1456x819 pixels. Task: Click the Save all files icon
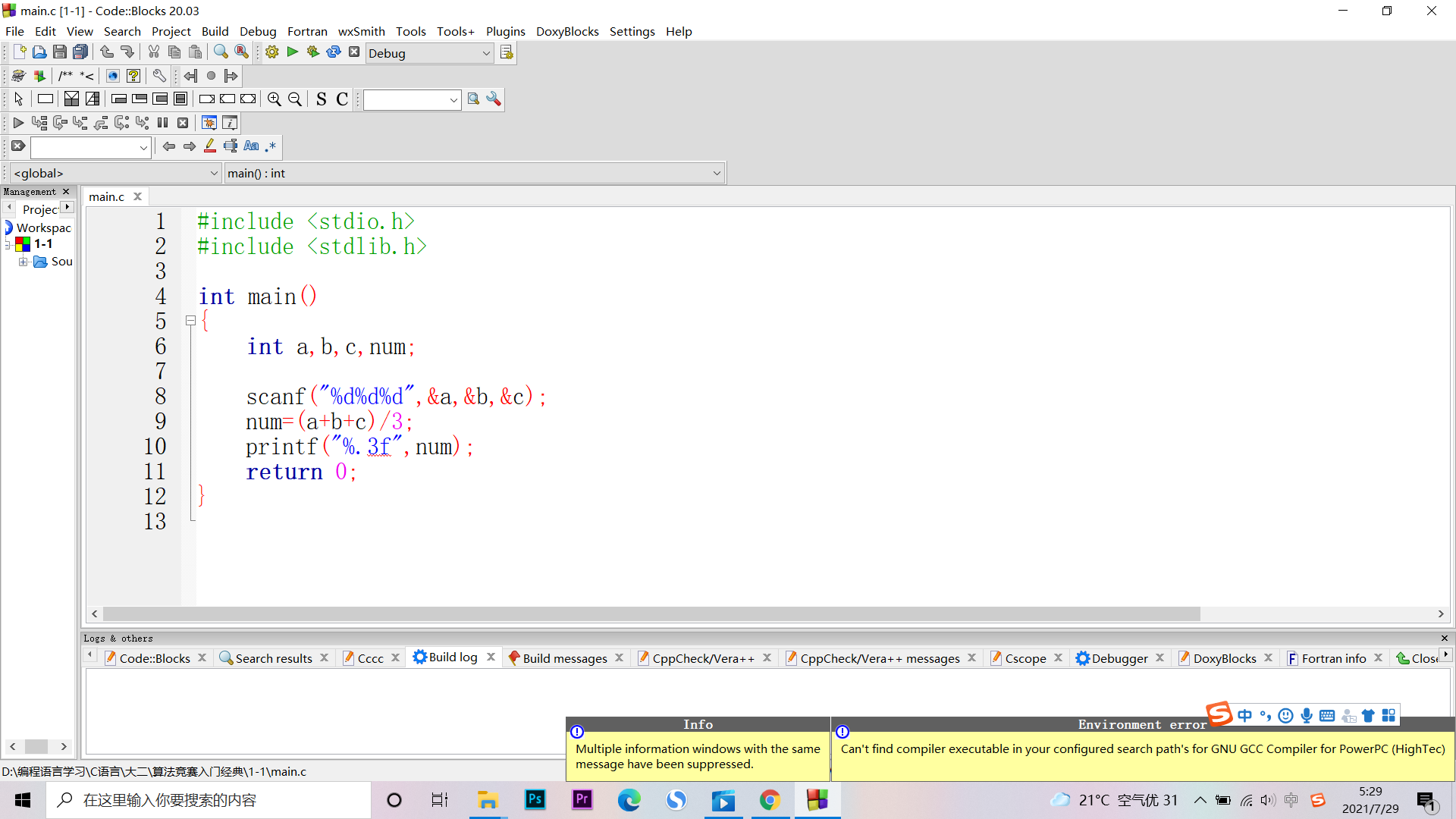tap(80, 52)
